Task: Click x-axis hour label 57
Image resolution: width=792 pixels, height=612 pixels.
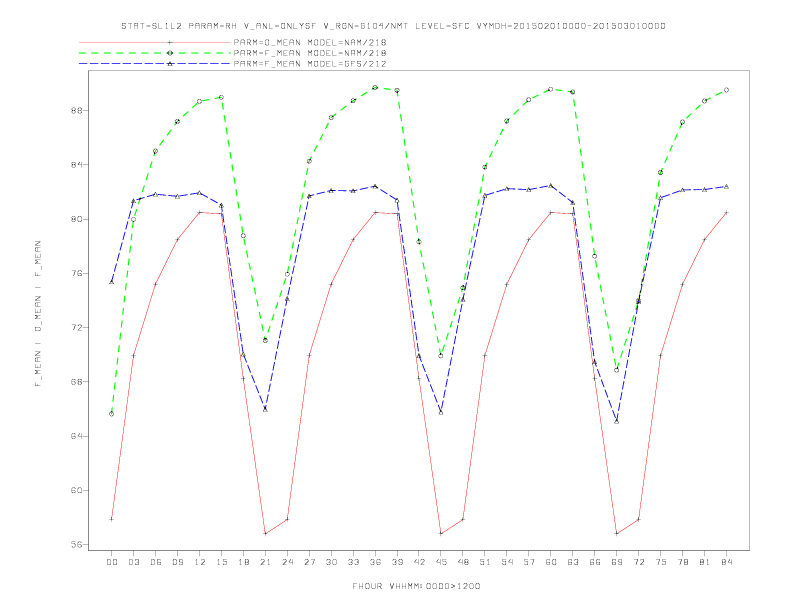Action: [x=529, y=562]
